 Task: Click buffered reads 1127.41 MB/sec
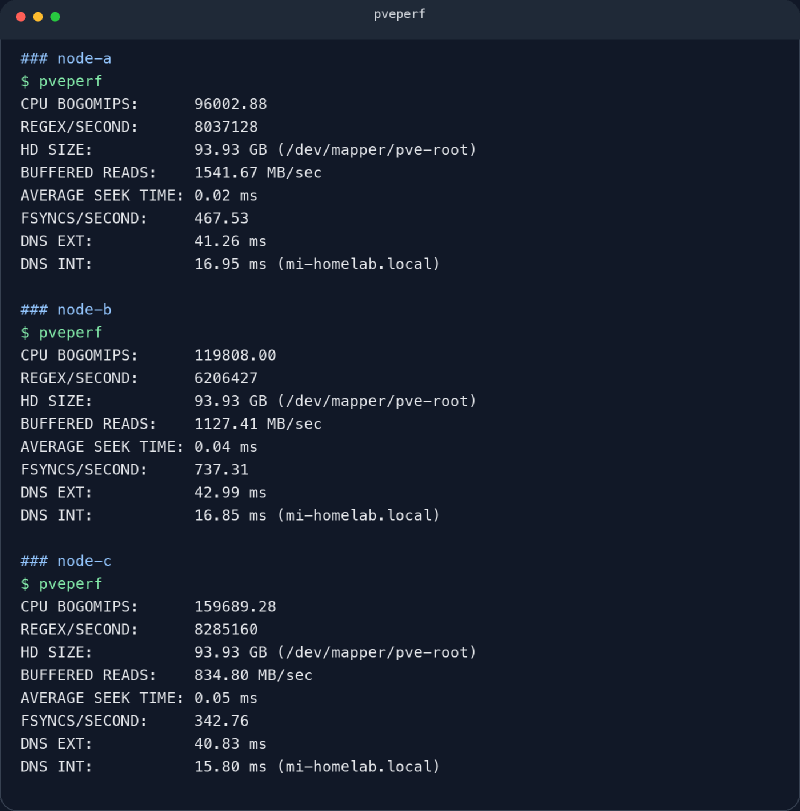tap(258, 424)
